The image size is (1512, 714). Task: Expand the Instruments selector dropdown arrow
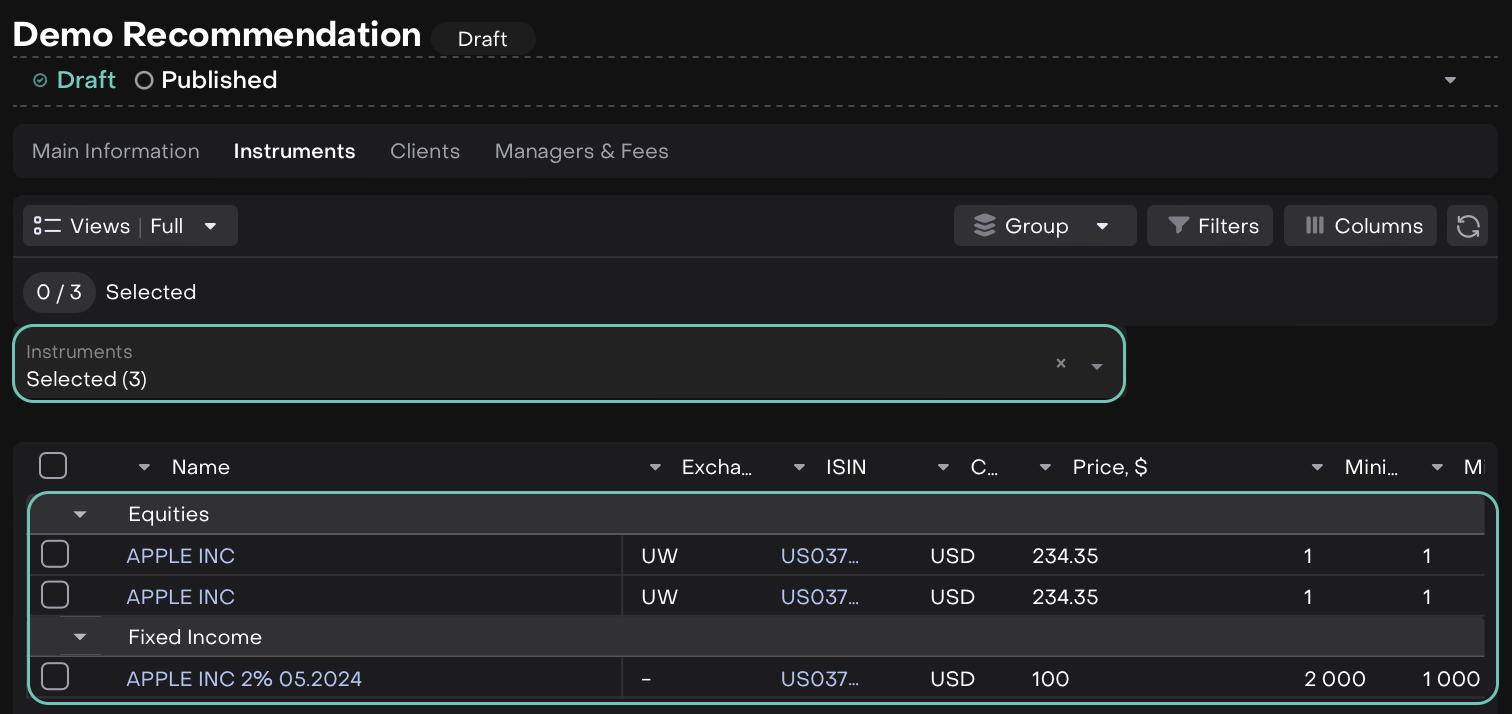(x=1097, y=366)
